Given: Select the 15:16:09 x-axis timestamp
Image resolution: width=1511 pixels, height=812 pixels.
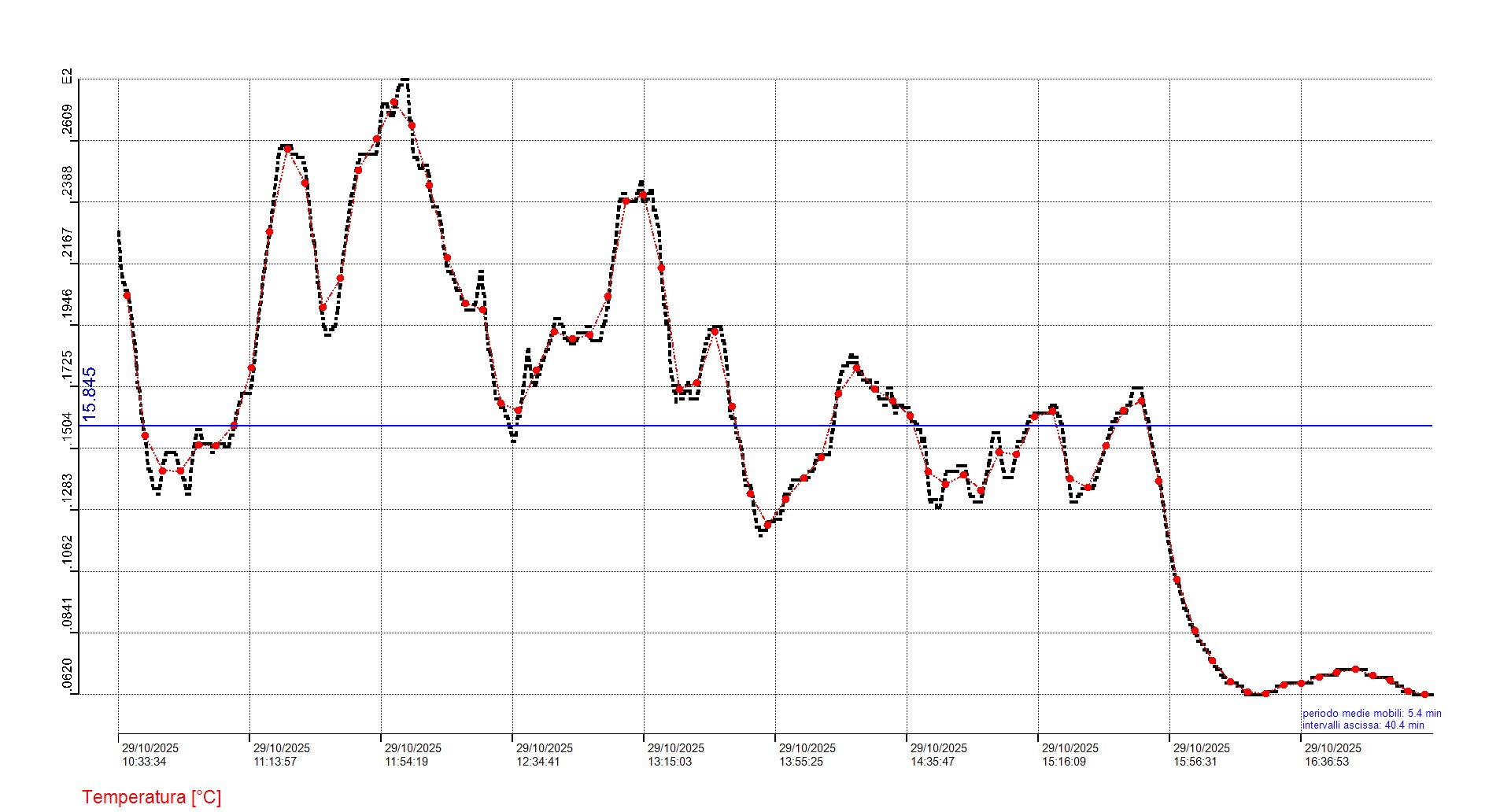Looking at the screenshot, I should (1064, 762).
